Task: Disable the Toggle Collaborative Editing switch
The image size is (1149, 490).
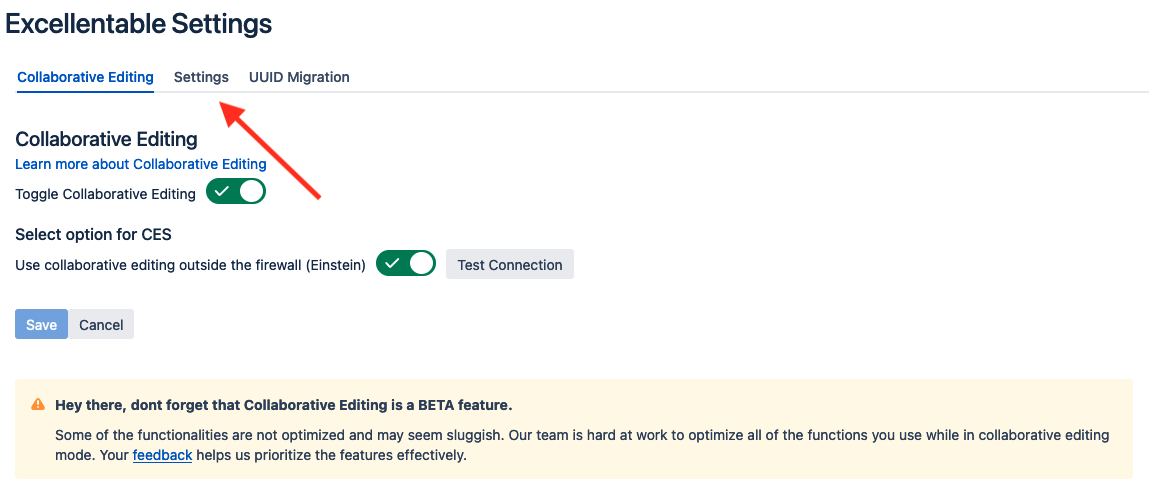Action: (x=235, y=192)
